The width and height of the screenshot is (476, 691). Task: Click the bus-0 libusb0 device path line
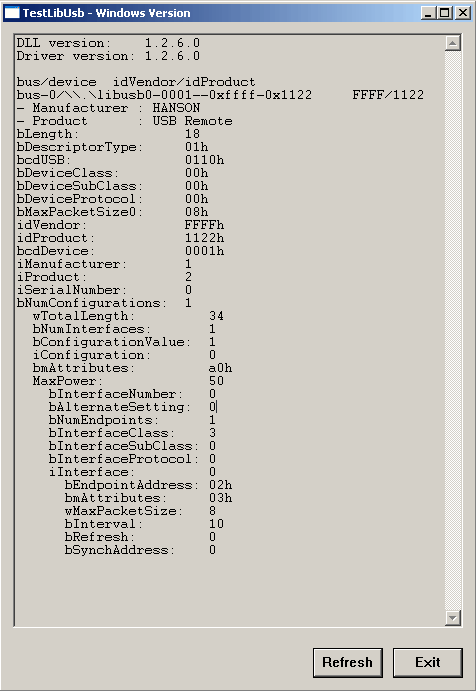point(220,95)
